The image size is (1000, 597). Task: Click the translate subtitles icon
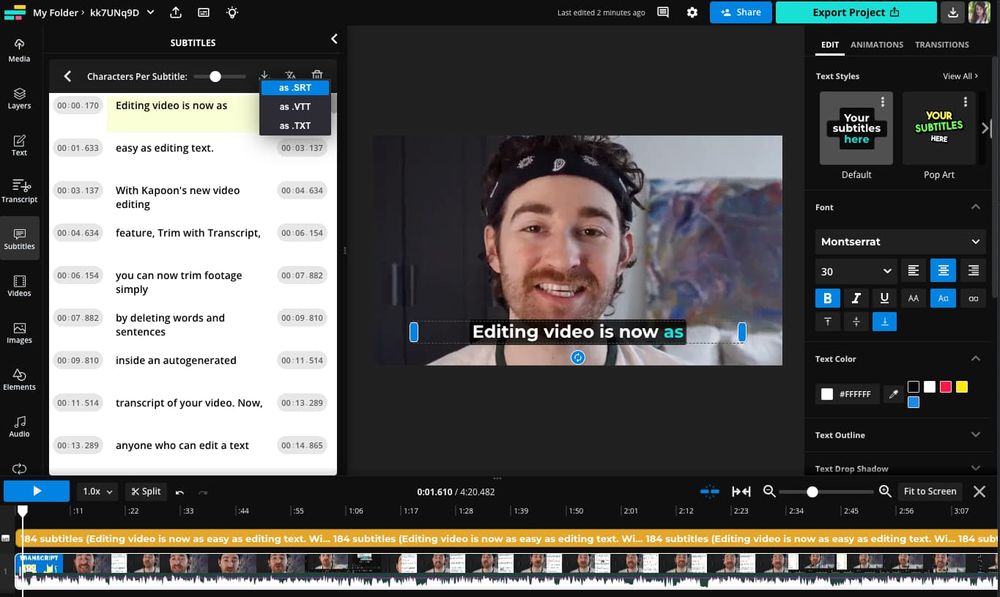click(290, 74)
